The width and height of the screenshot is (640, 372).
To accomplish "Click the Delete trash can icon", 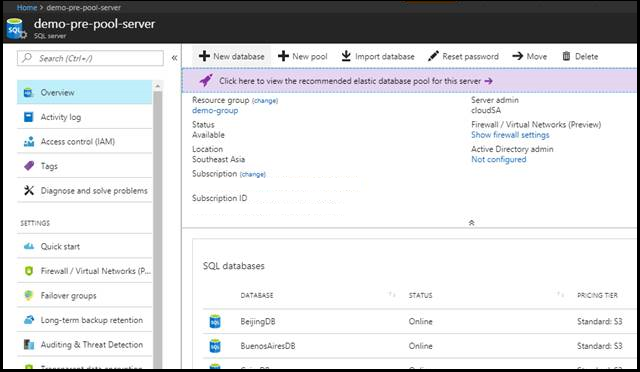I will (x=566, y=56).
